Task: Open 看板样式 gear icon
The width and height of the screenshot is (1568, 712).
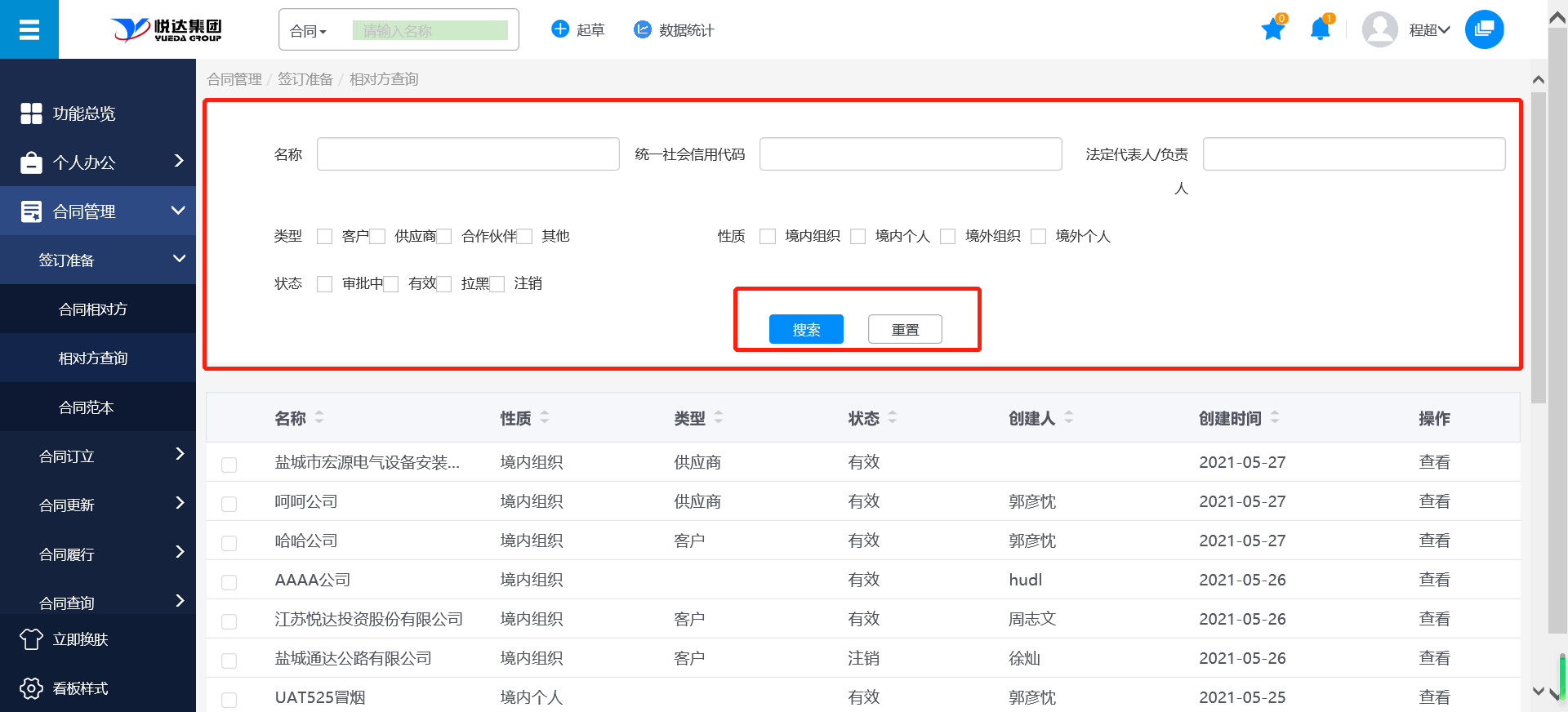Action: 31,688
